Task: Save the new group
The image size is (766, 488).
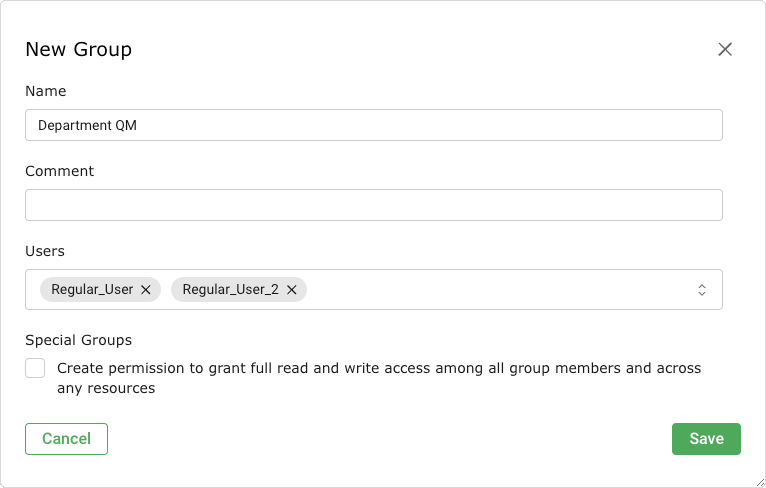Action: [x=706, y=439]
